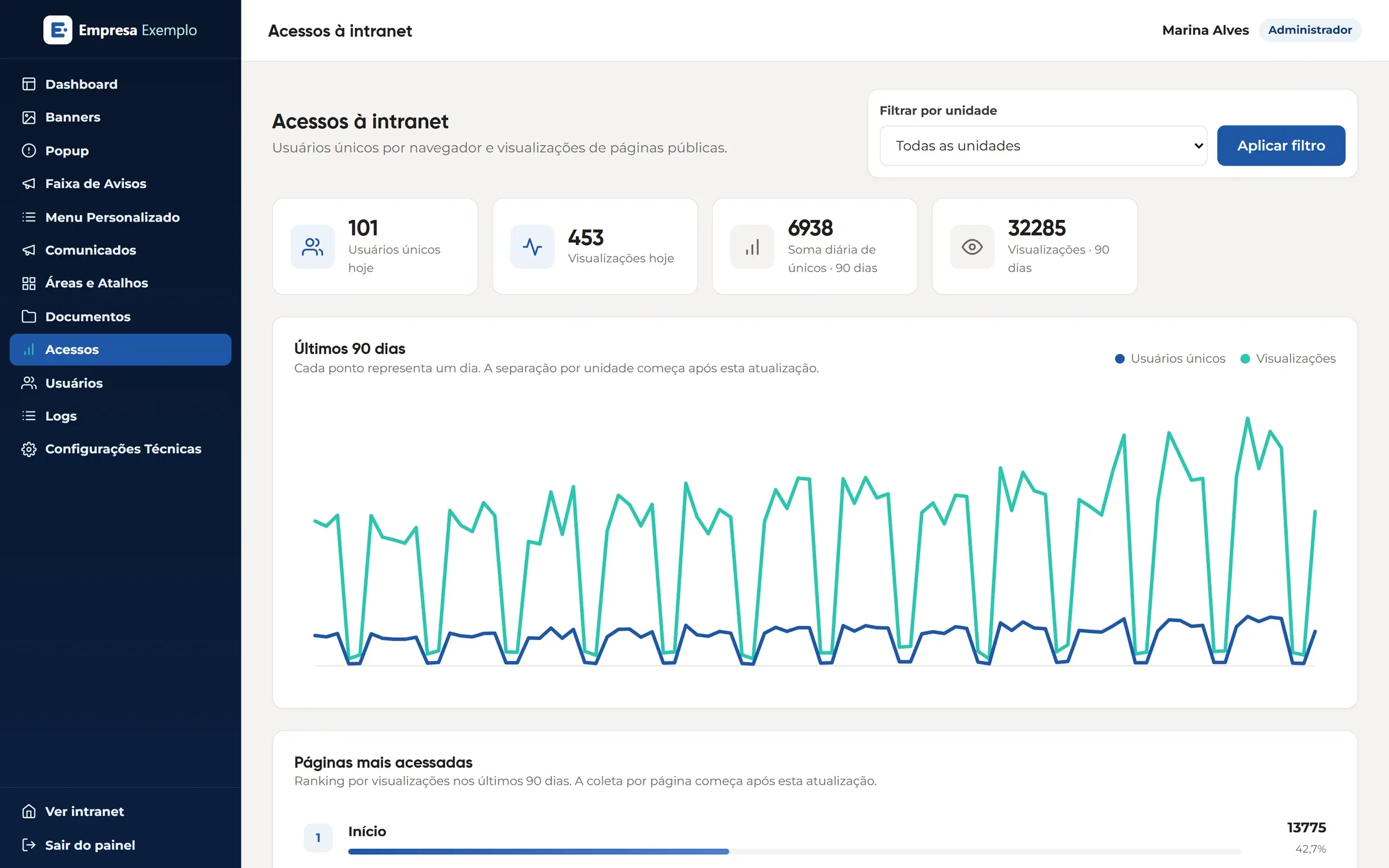Click the bar chart icon on Soma diária card
1389x868 pixels.
[x=752, y=247]
